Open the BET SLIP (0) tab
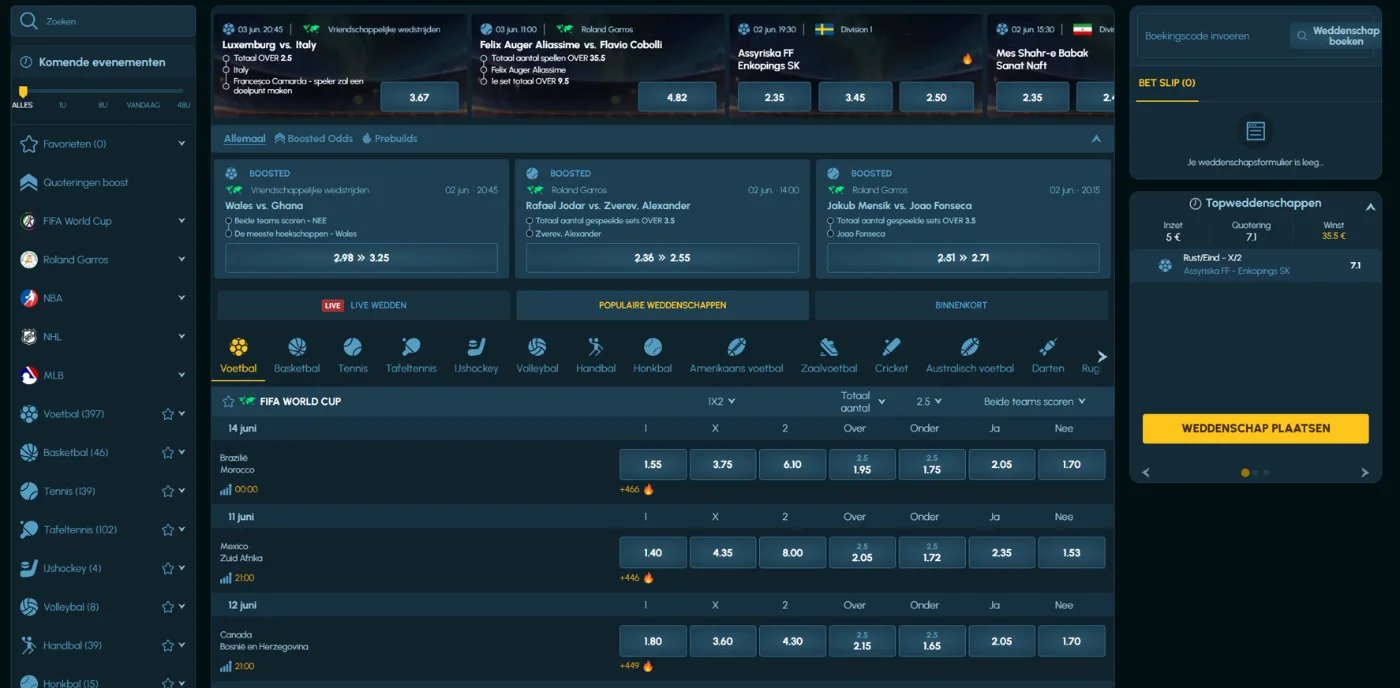This screenshot has height=688, width=1400. pos(1166,83)
